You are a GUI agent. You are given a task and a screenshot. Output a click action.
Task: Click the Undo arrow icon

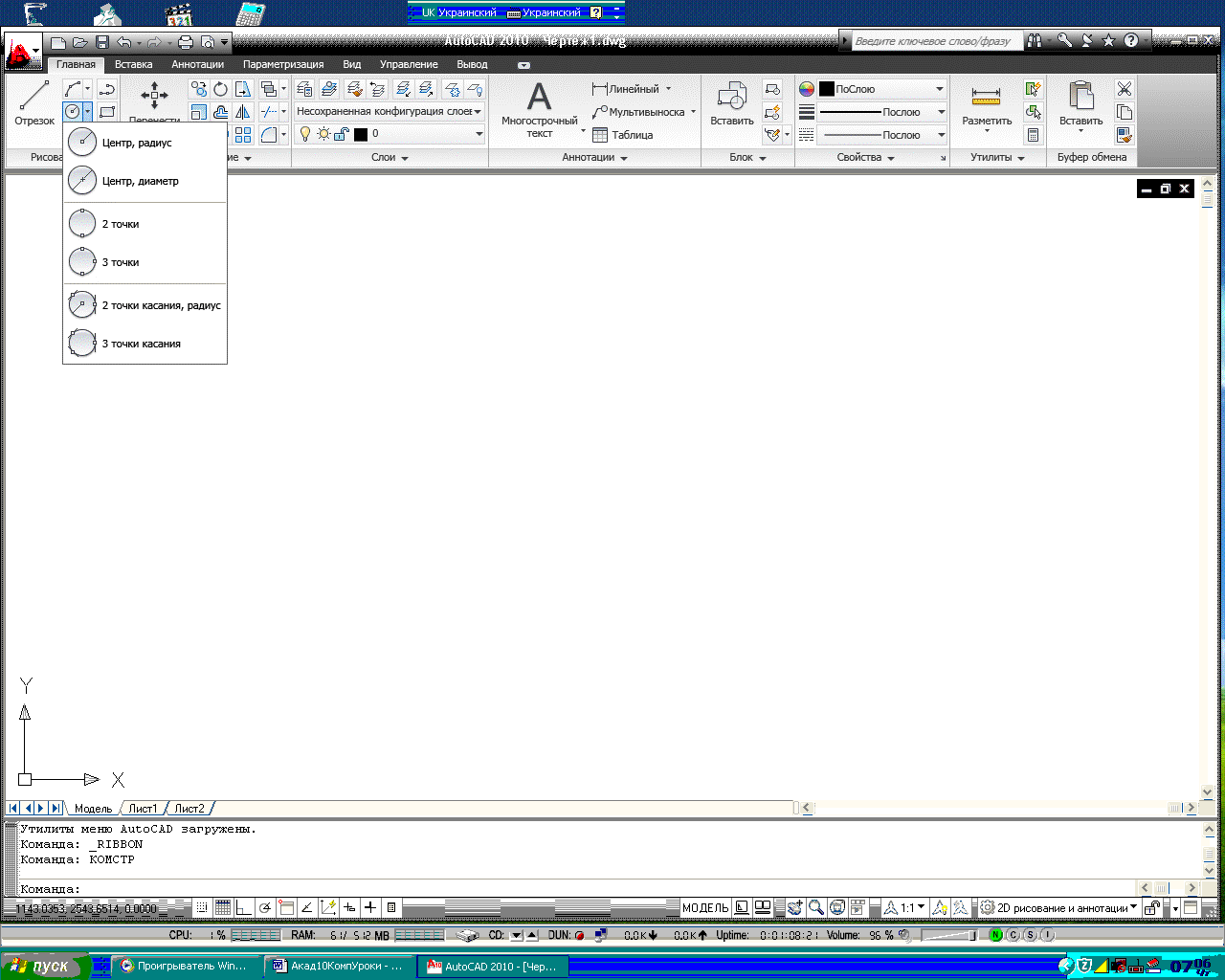pos(124,42)
